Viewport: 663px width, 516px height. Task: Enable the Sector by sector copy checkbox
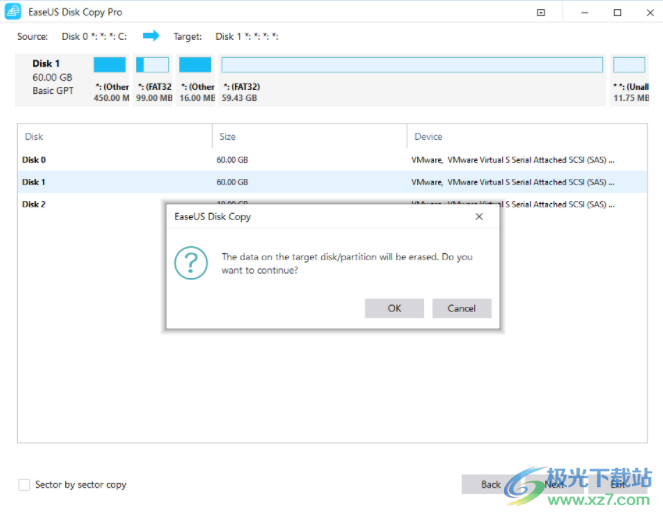pos(24,485)
